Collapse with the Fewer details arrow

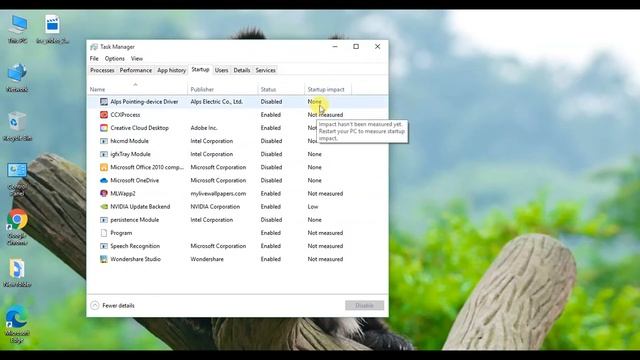coord(95,305)
